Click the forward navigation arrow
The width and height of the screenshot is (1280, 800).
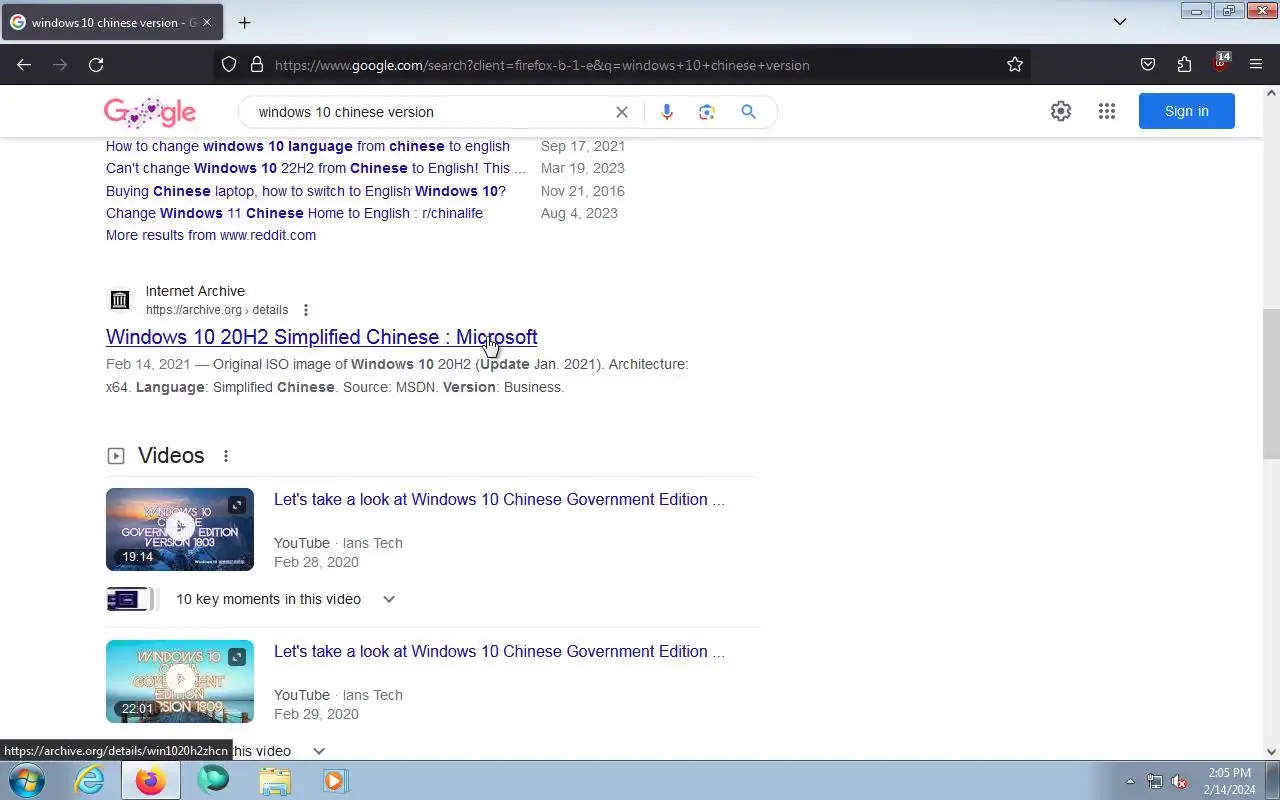click(60, 65)
